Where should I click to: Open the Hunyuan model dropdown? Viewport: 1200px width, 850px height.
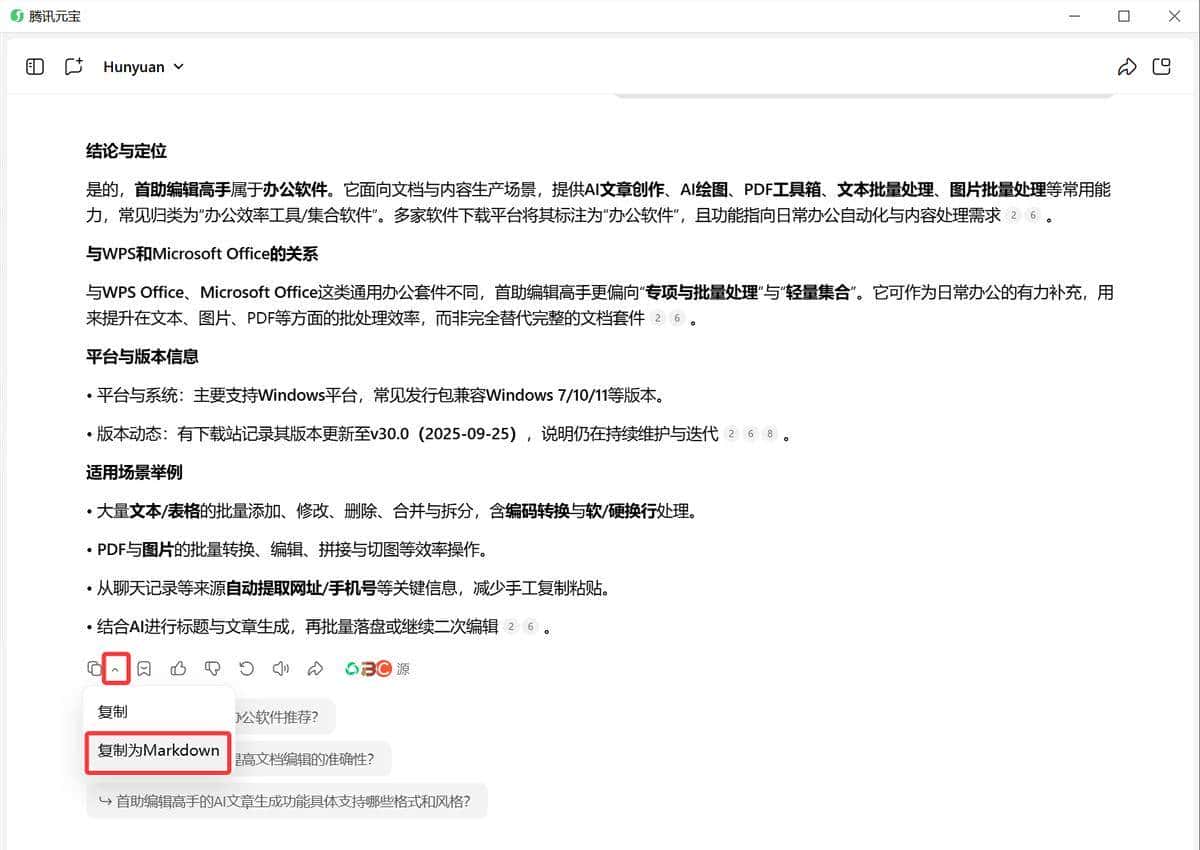point(143,66)
